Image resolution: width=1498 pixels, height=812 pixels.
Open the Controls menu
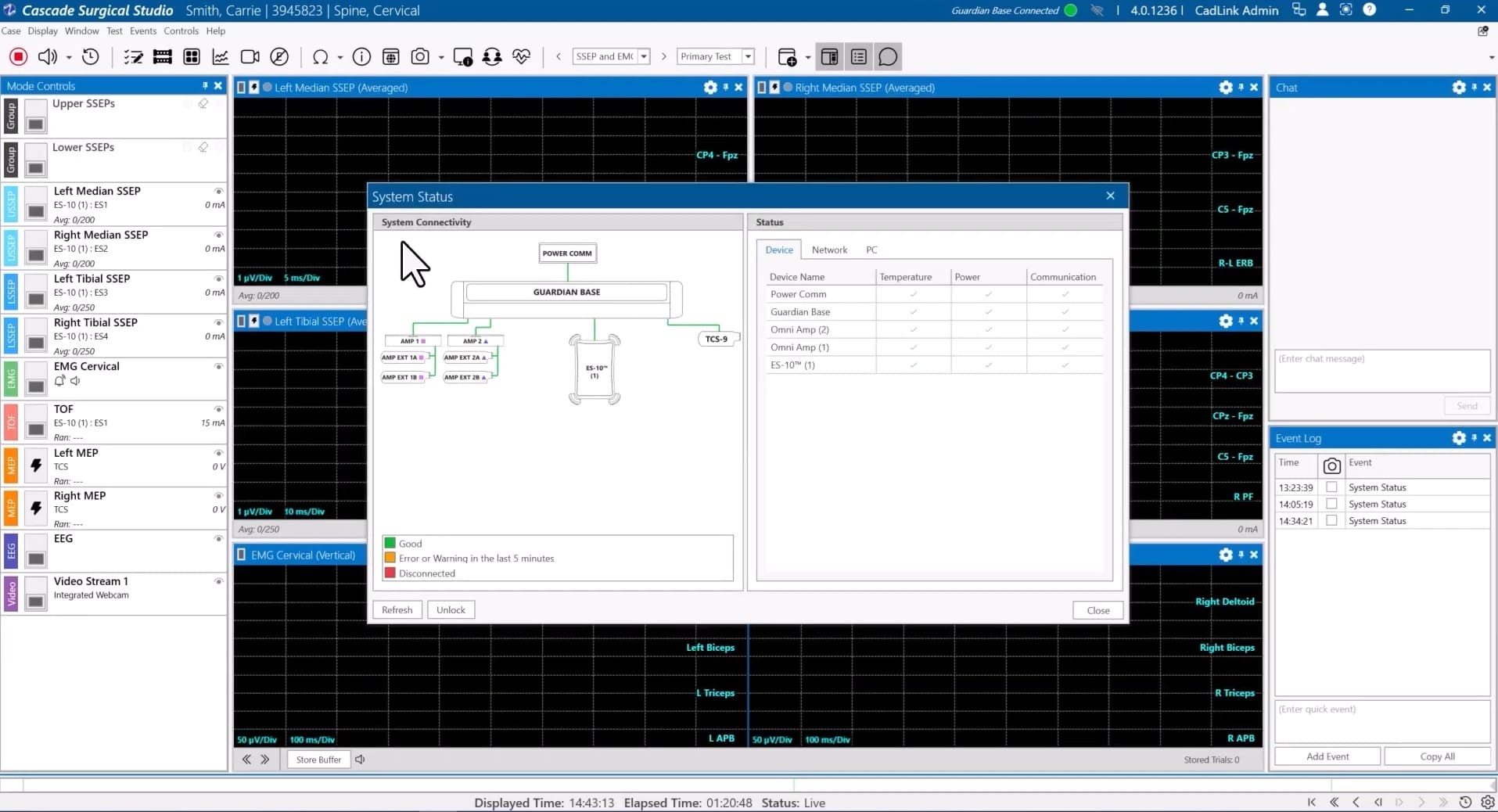point(181,31)
